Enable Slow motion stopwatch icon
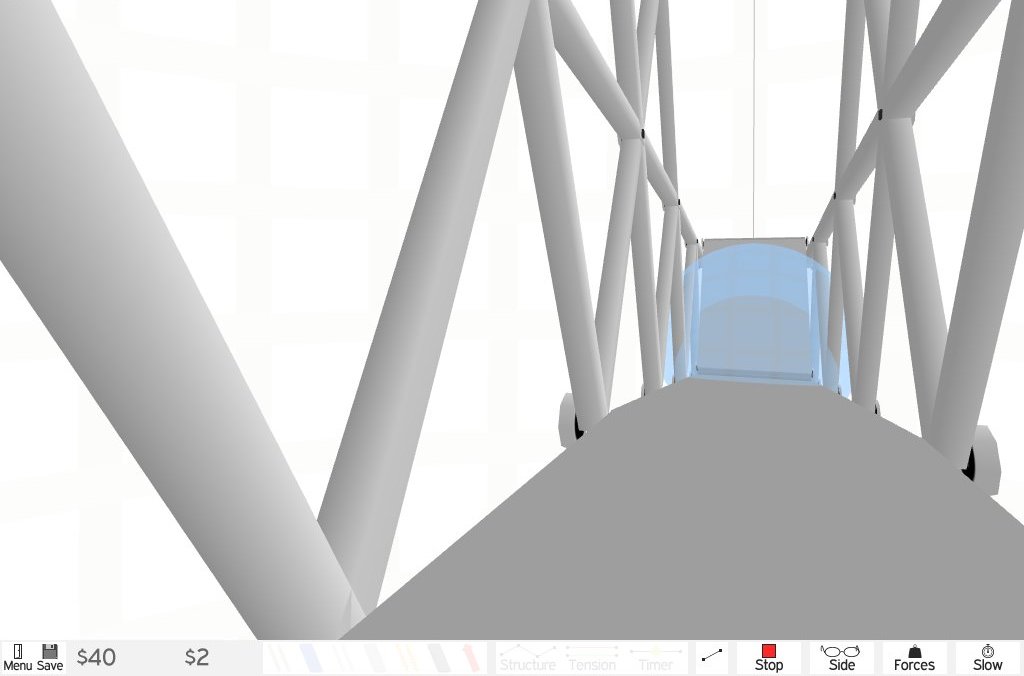Screen dimensions: 1024x676 (987, 657)
